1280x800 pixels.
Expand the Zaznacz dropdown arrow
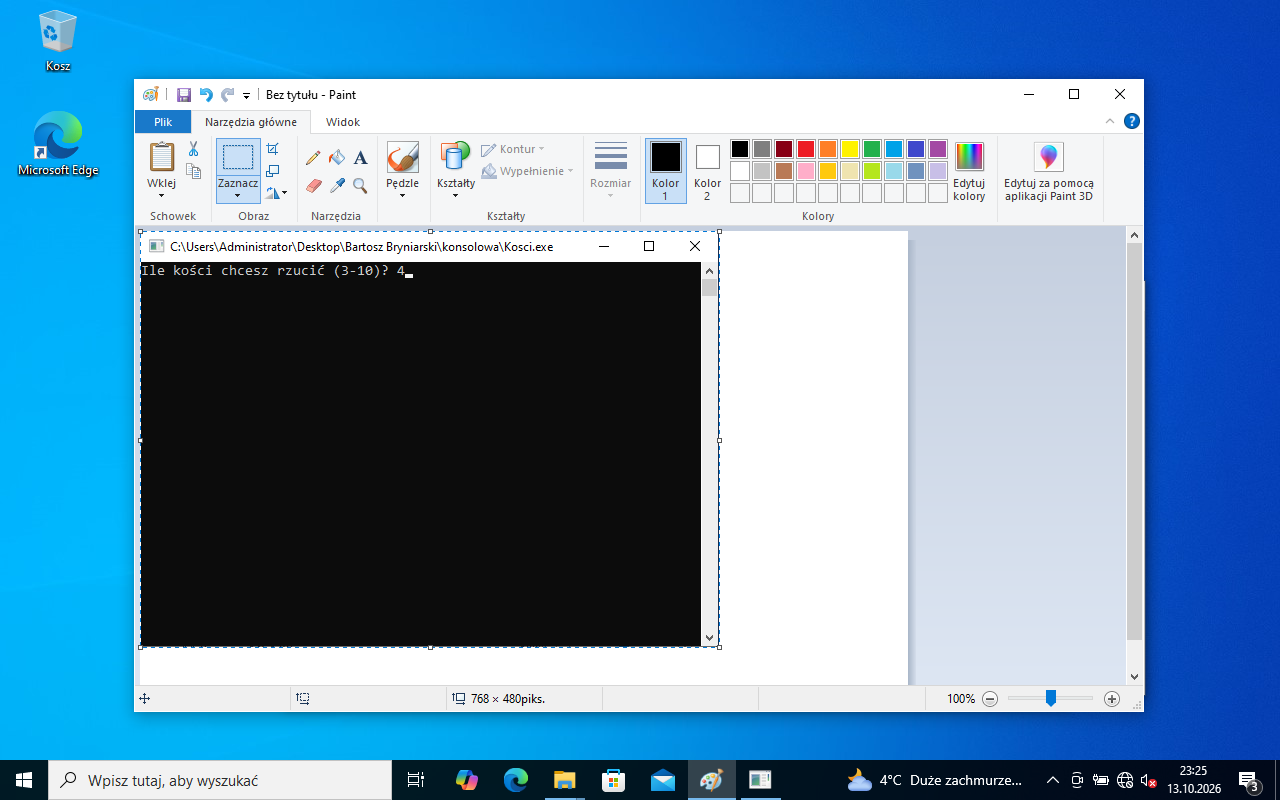pos(238,196)
